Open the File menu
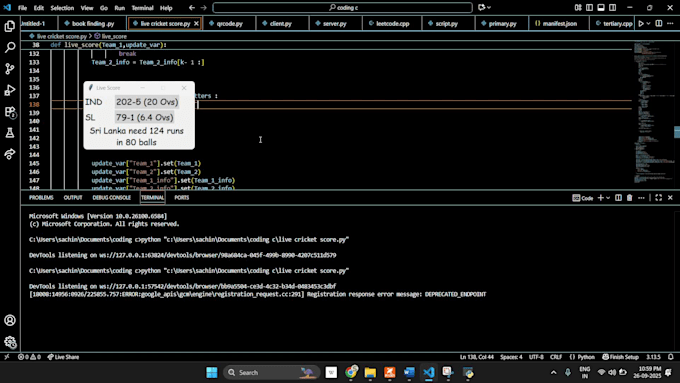 click(22, 8)
